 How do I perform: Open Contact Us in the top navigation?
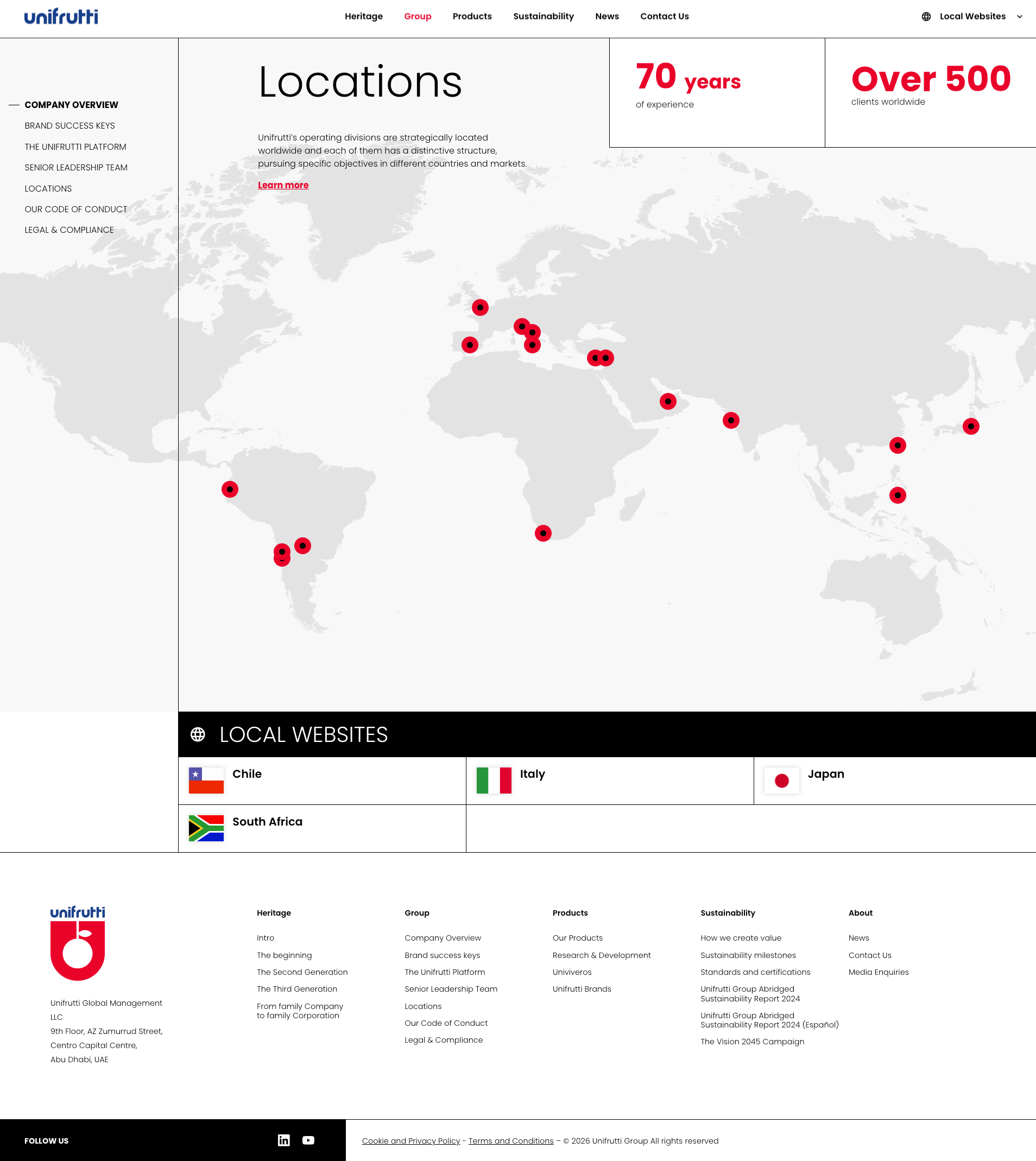[x=664, y=16]
